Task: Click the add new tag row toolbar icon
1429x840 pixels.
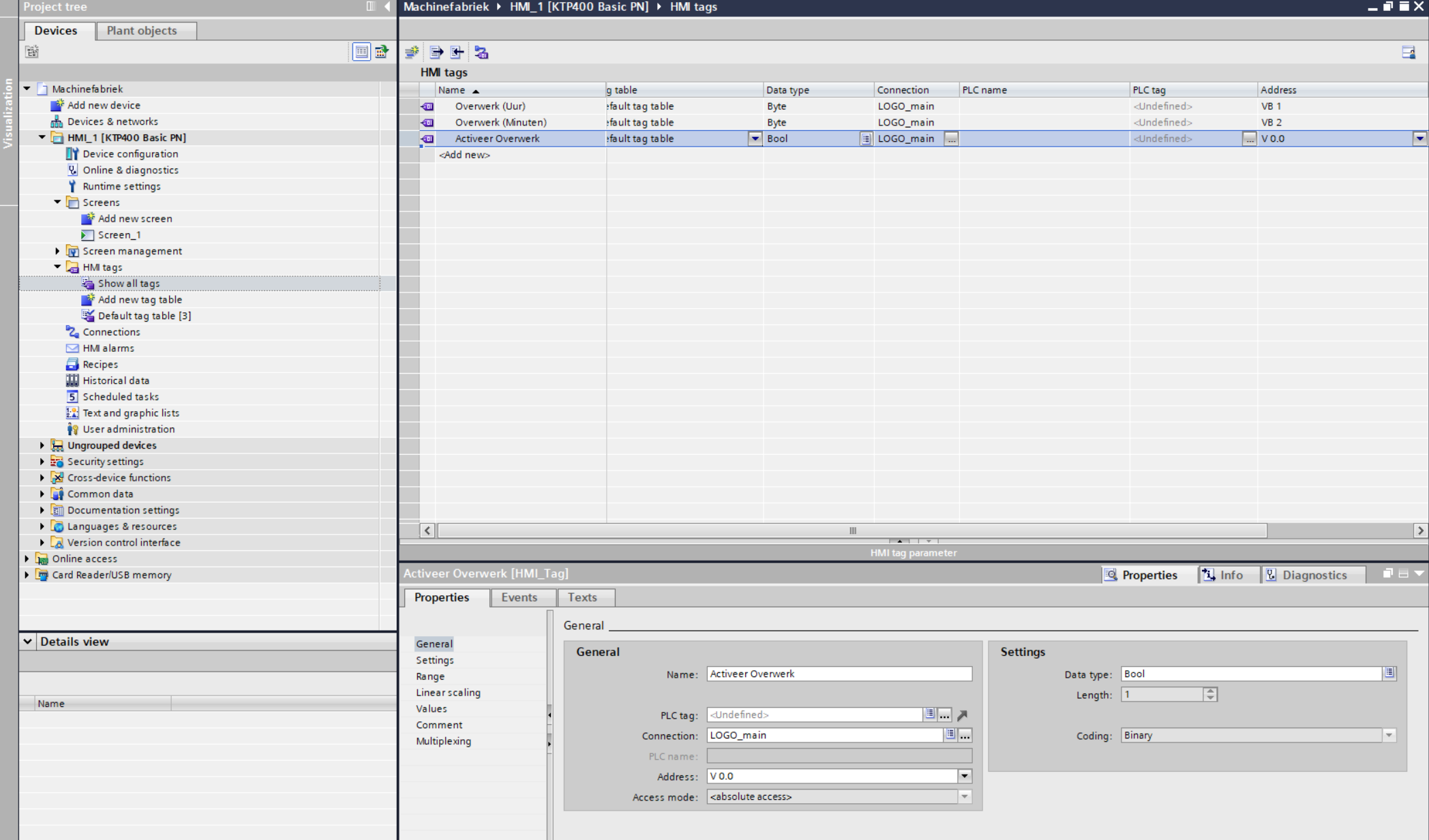Action: coord(412,52)
